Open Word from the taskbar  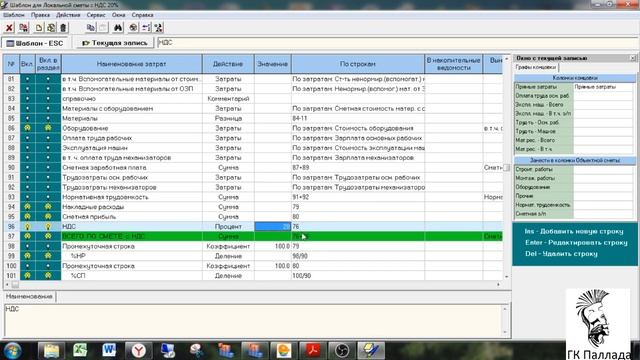109,351
